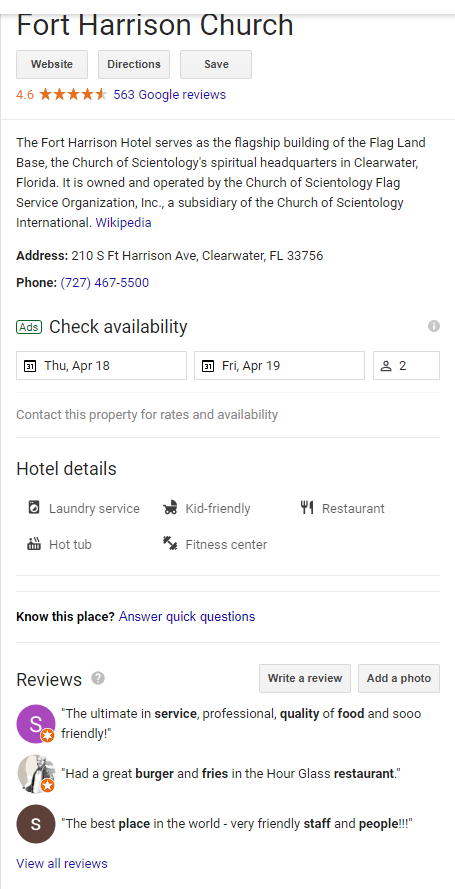Click the Fitness center dumbbell icon
Viewport: 455px width, 889px height.
coord(170,544)
